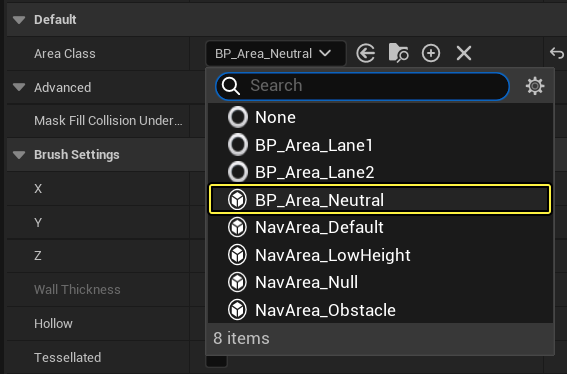
Task: Pick NavArea_LowHeight from the list
Action: tap(380, 255)
